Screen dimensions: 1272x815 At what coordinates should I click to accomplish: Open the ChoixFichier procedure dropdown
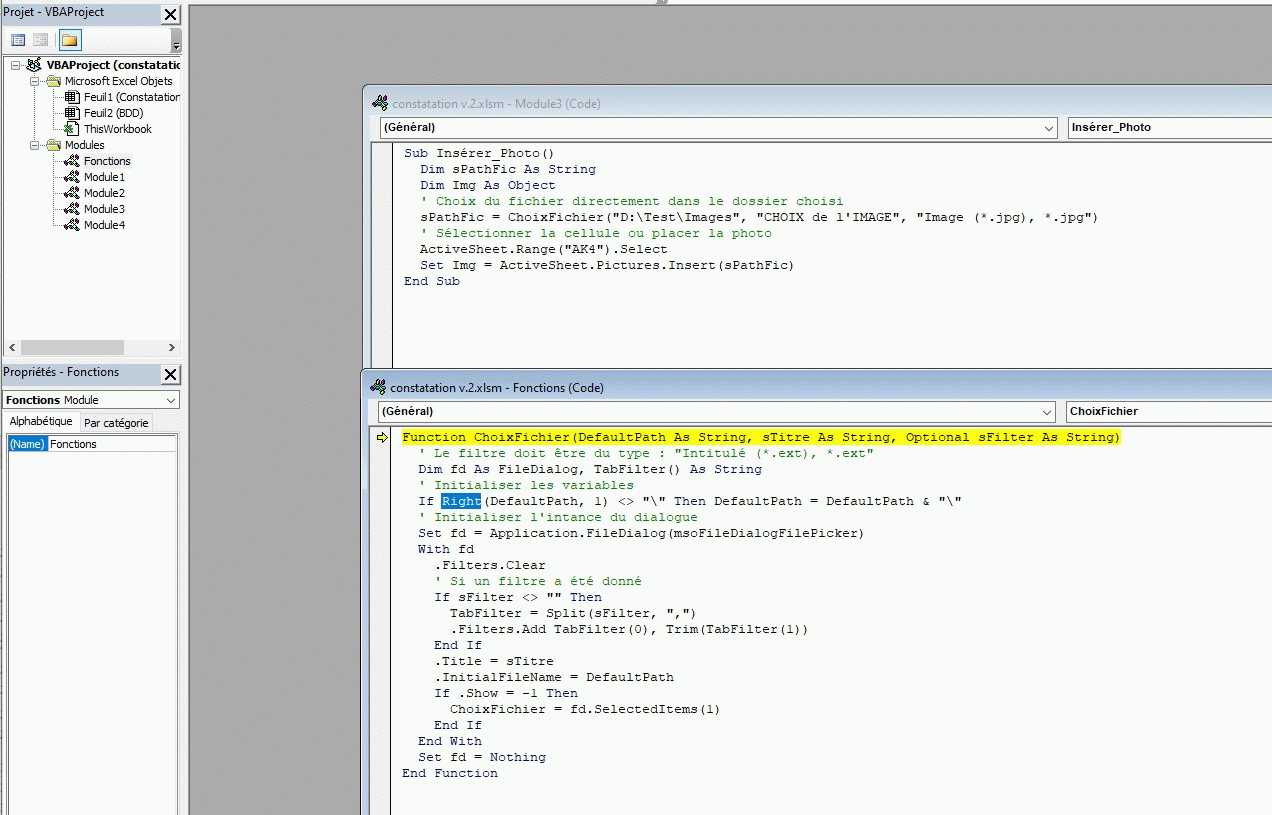point(1168,412)
